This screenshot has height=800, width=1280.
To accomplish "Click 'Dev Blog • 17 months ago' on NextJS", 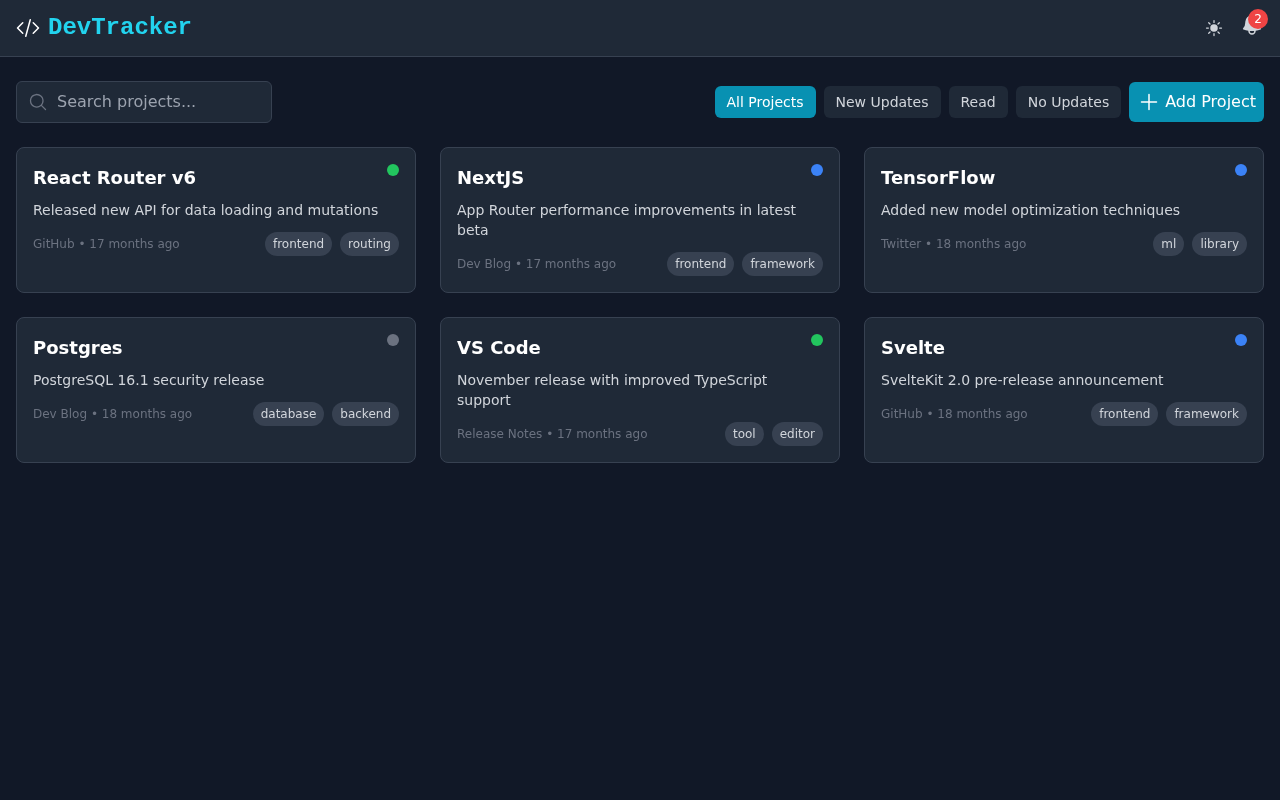I will click(536, 264).
